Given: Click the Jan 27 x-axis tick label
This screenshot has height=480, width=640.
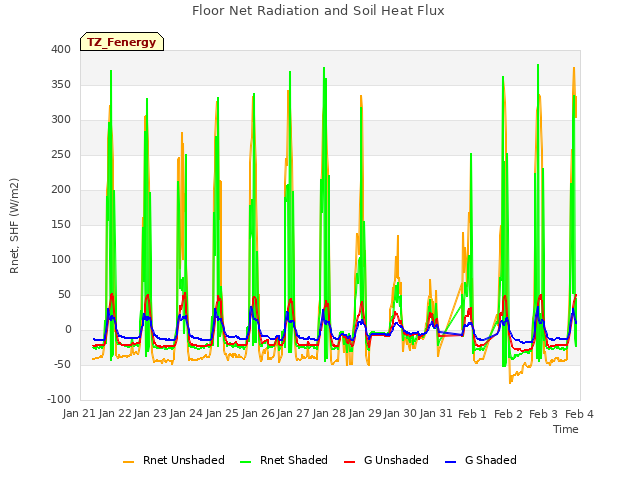Looking at the screenshot, I should coord(293,414).
